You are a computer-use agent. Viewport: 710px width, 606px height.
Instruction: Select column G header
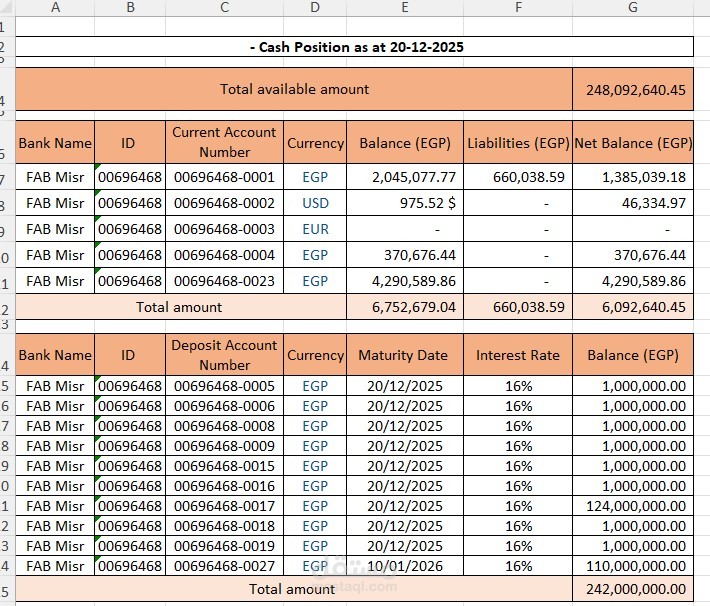click(x=633, y=7)
